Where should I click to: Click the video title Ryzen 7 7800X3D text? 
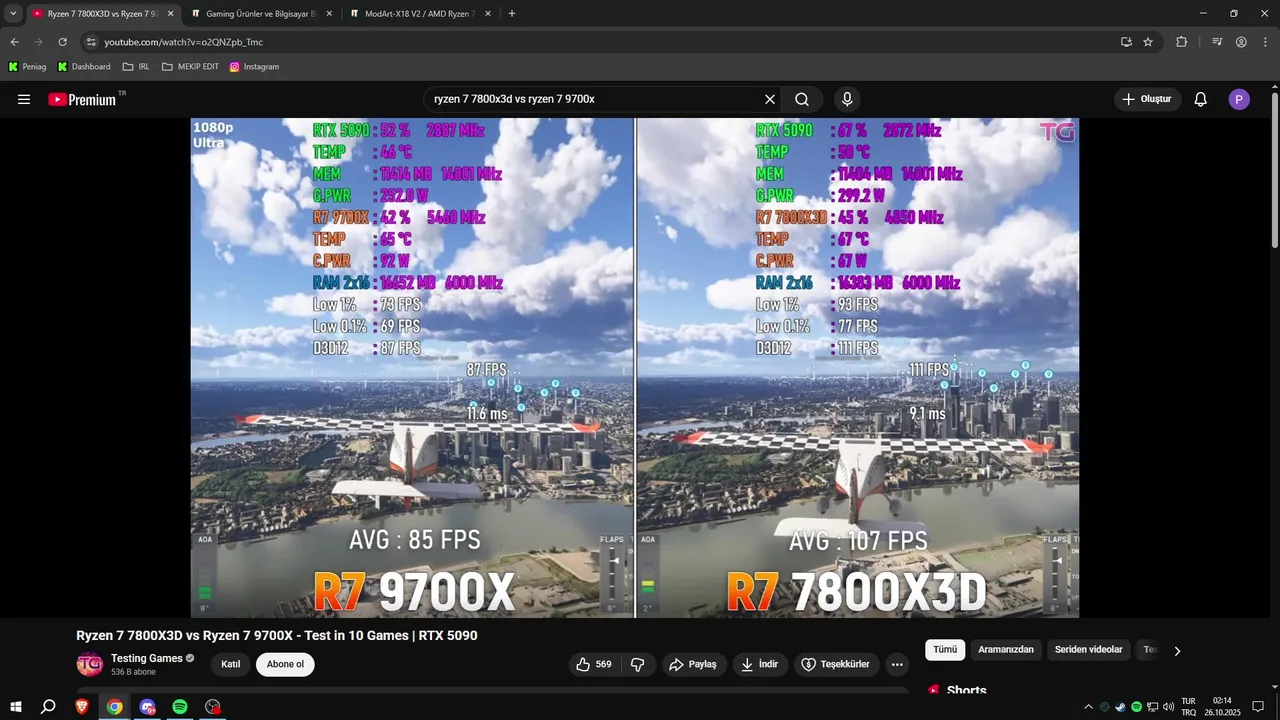click(277, 635)
